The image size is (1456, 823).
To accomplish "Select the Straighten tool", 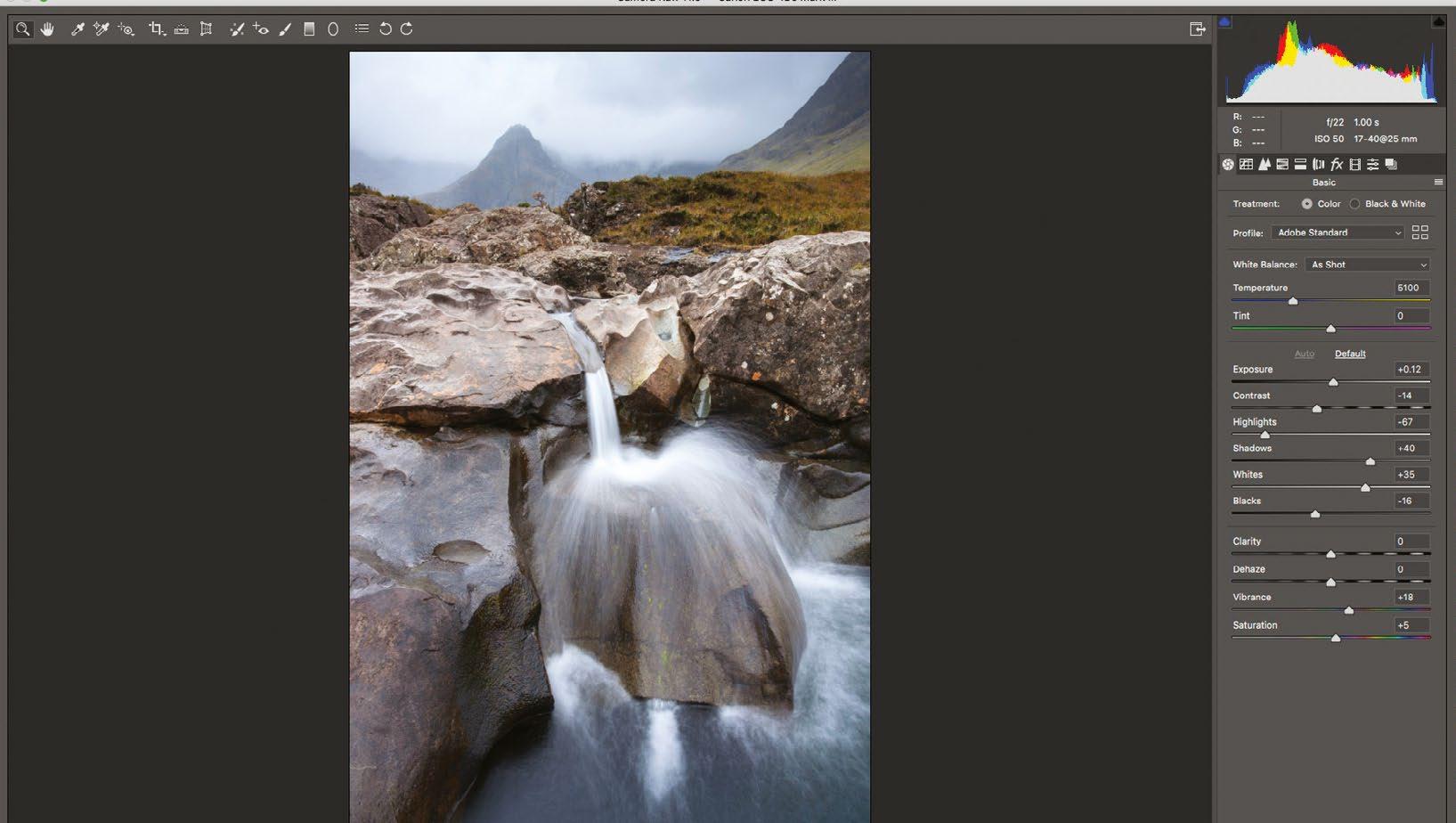I will pyautogui.click(x=182, y=29).
